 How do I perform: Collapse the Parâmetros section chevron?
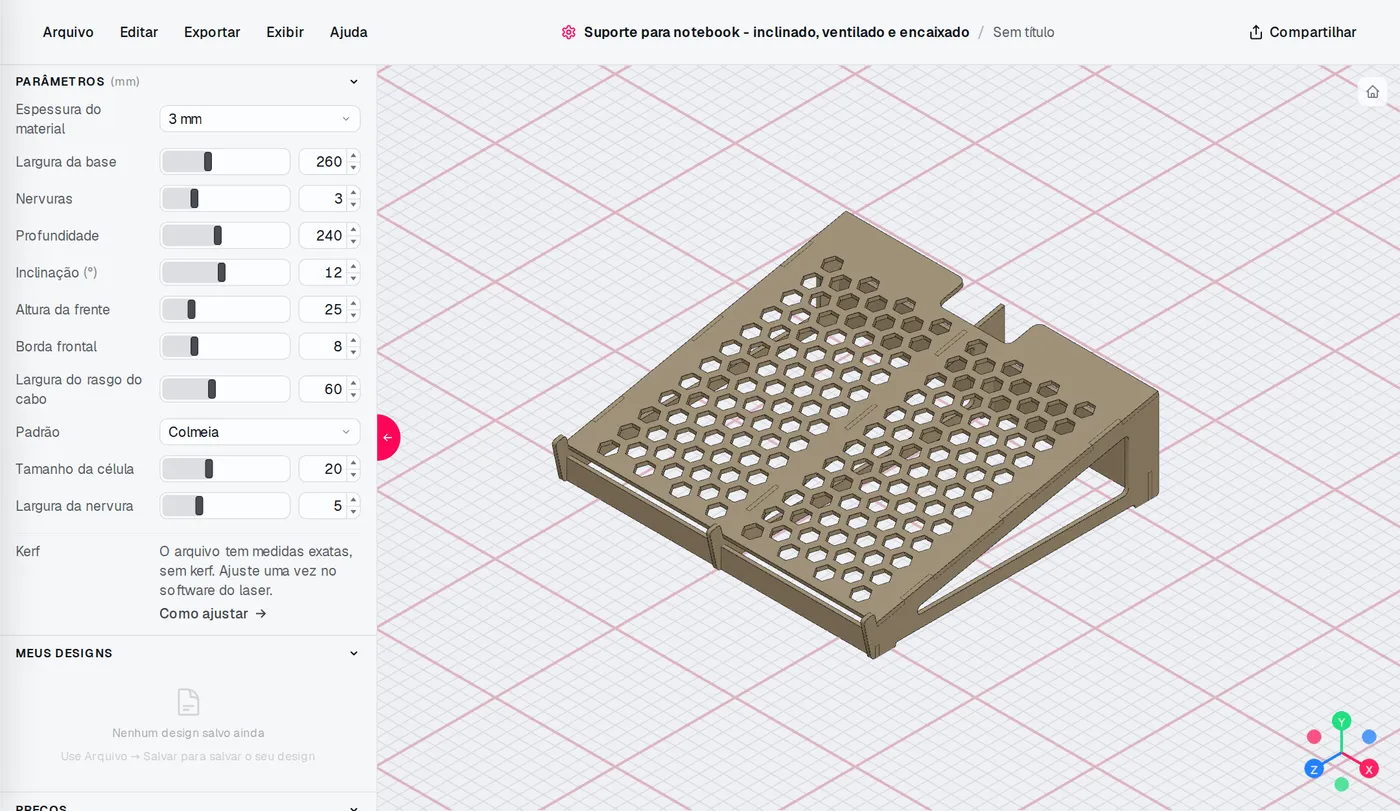tap(353, 82)
